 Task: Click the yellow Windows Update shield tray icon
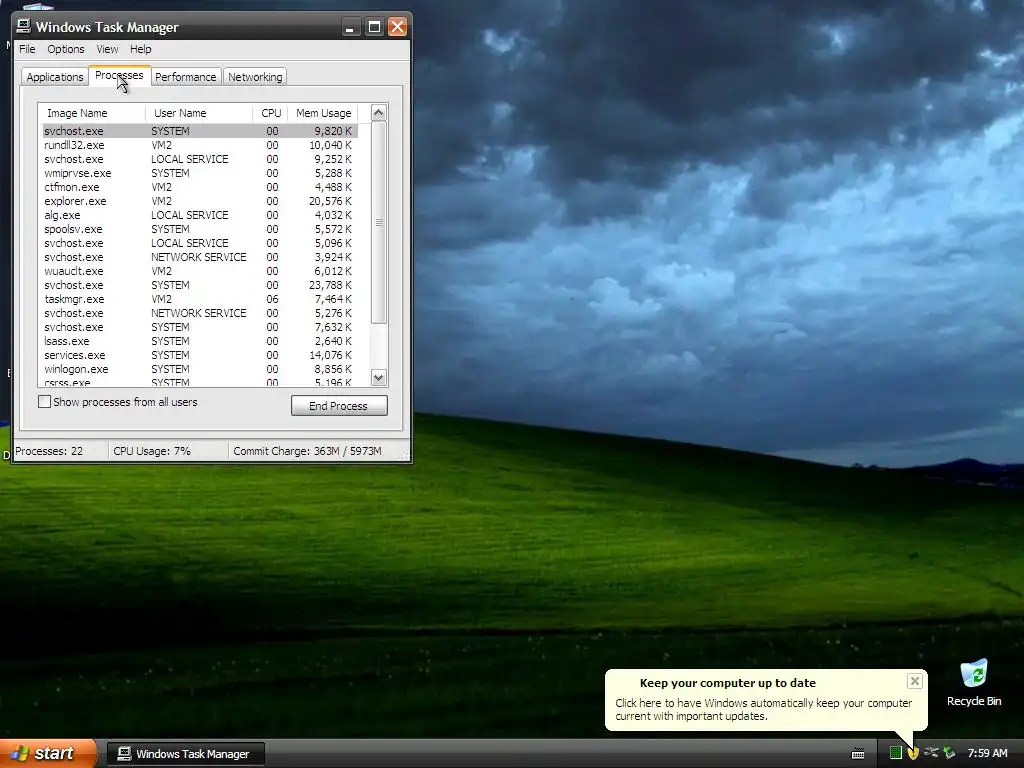click(x=913, y=753)
